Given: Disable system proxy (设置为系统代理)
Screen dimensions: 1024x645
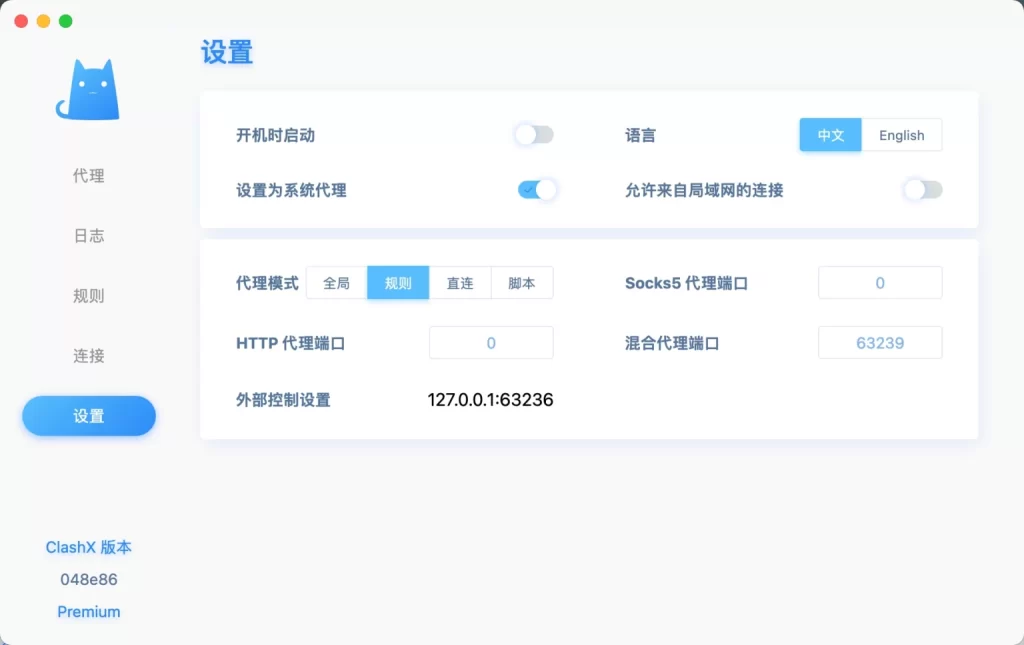Looking at the screenshot, I should point(537,189).
